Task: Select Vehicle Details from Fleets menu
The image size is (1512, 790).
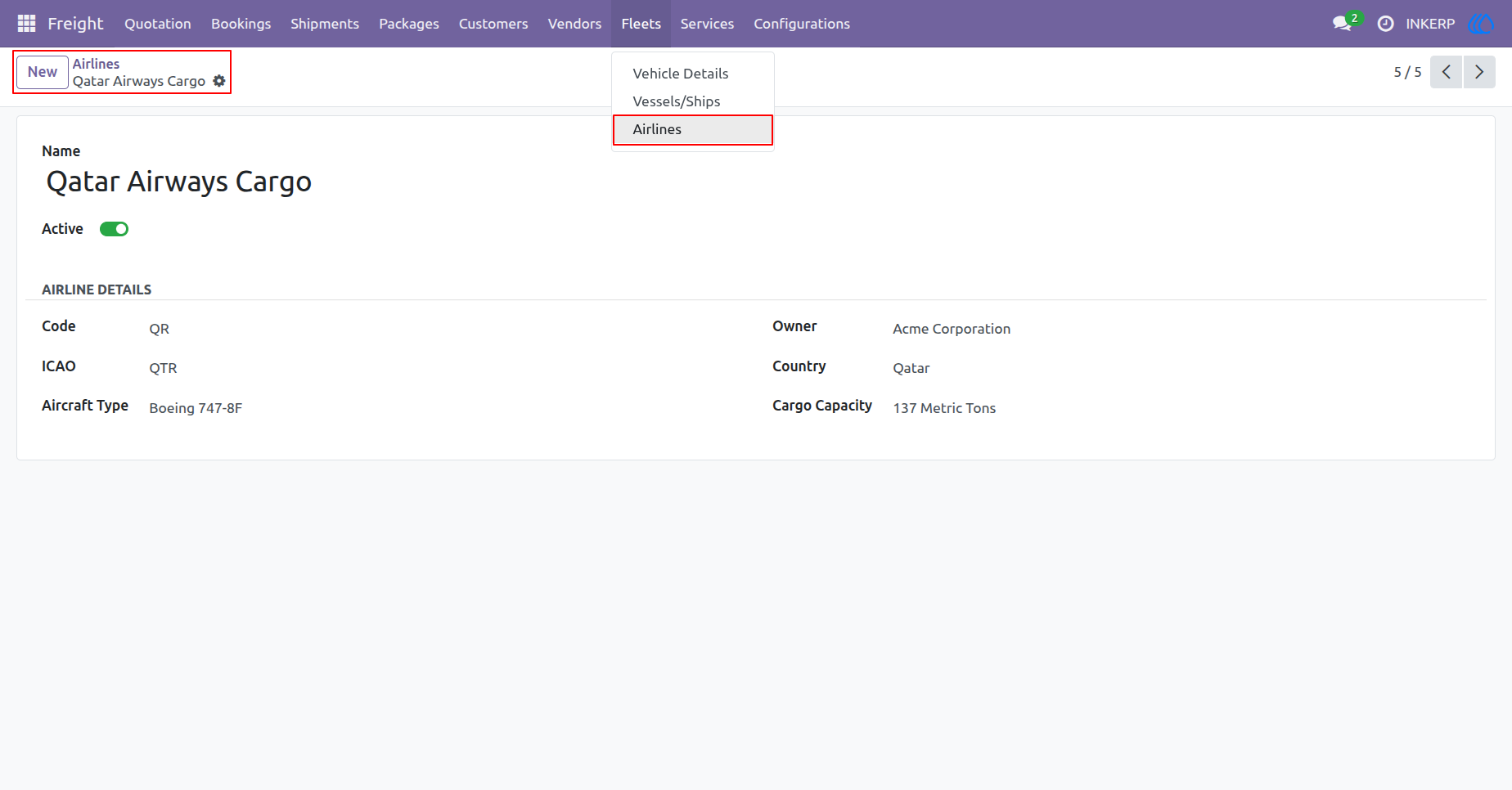Action: 692,74
